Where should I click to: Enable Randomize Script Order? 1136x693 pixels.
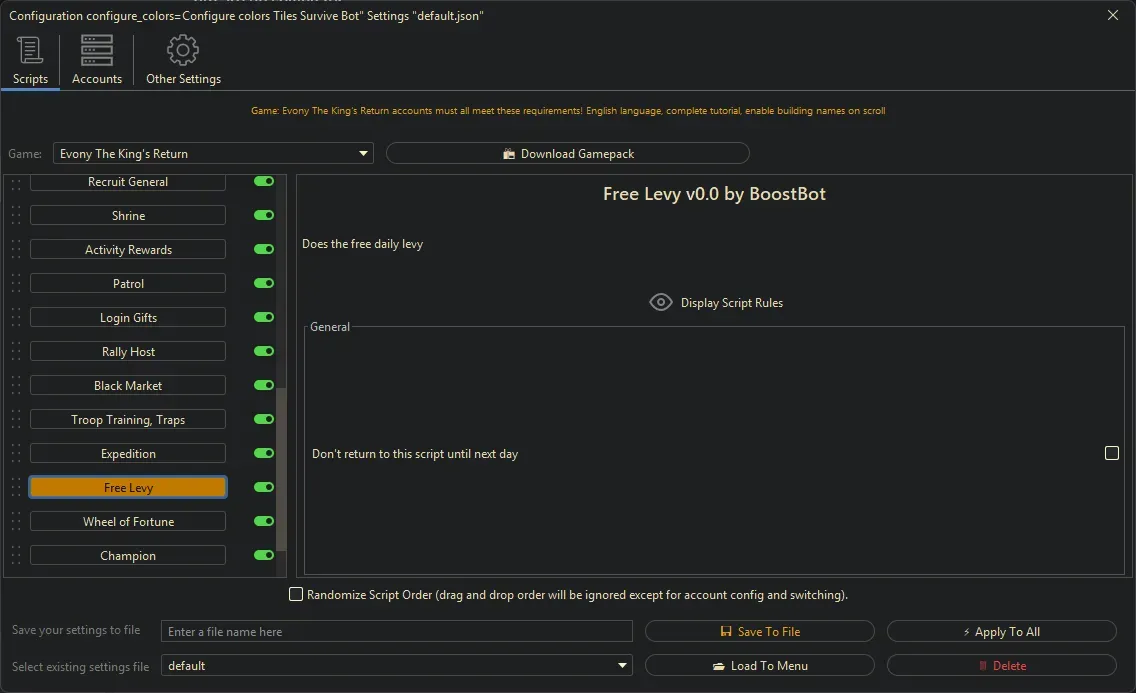(x=296, y=594)
